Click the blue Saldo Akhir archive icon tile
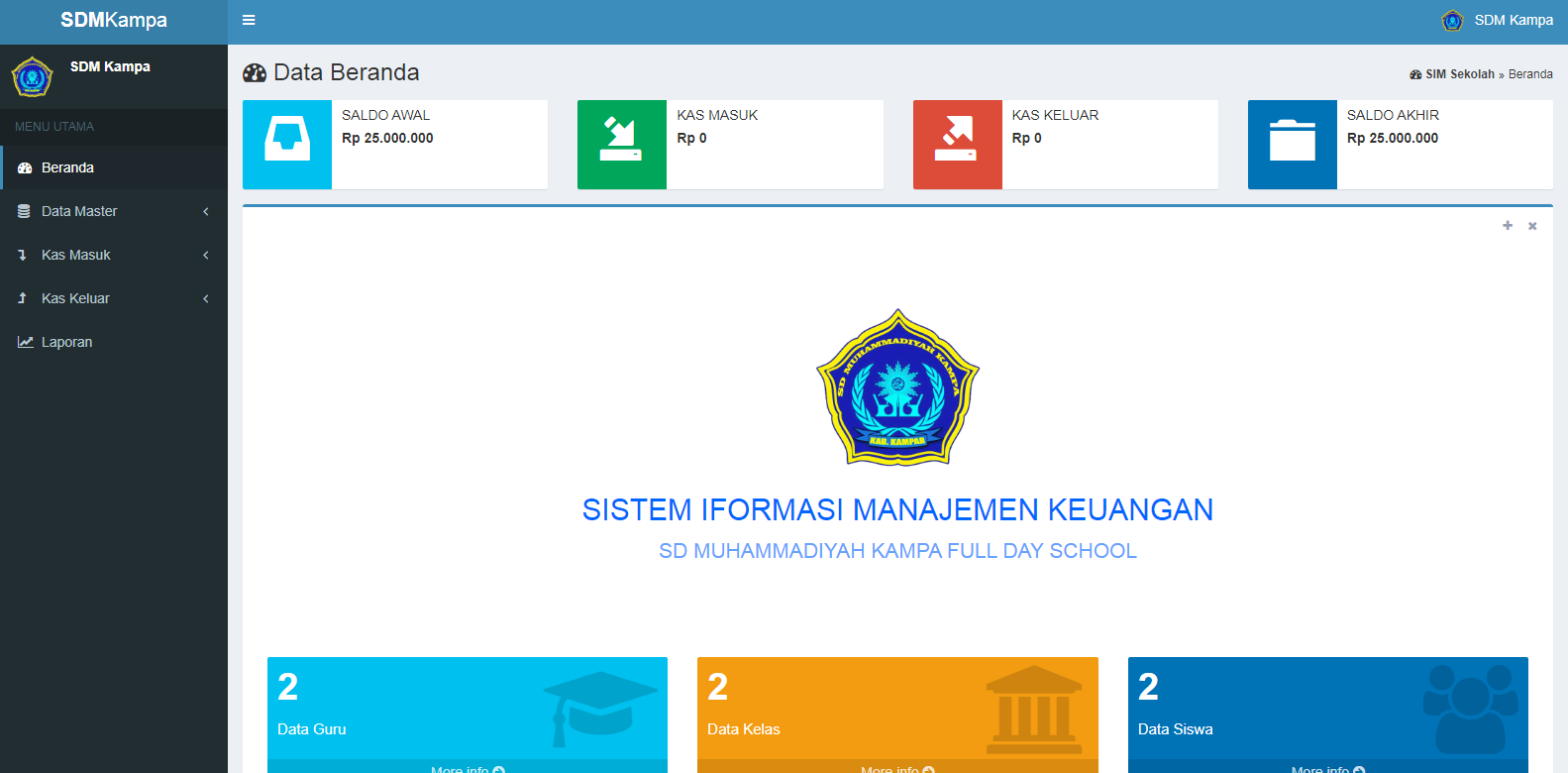 1293,145
